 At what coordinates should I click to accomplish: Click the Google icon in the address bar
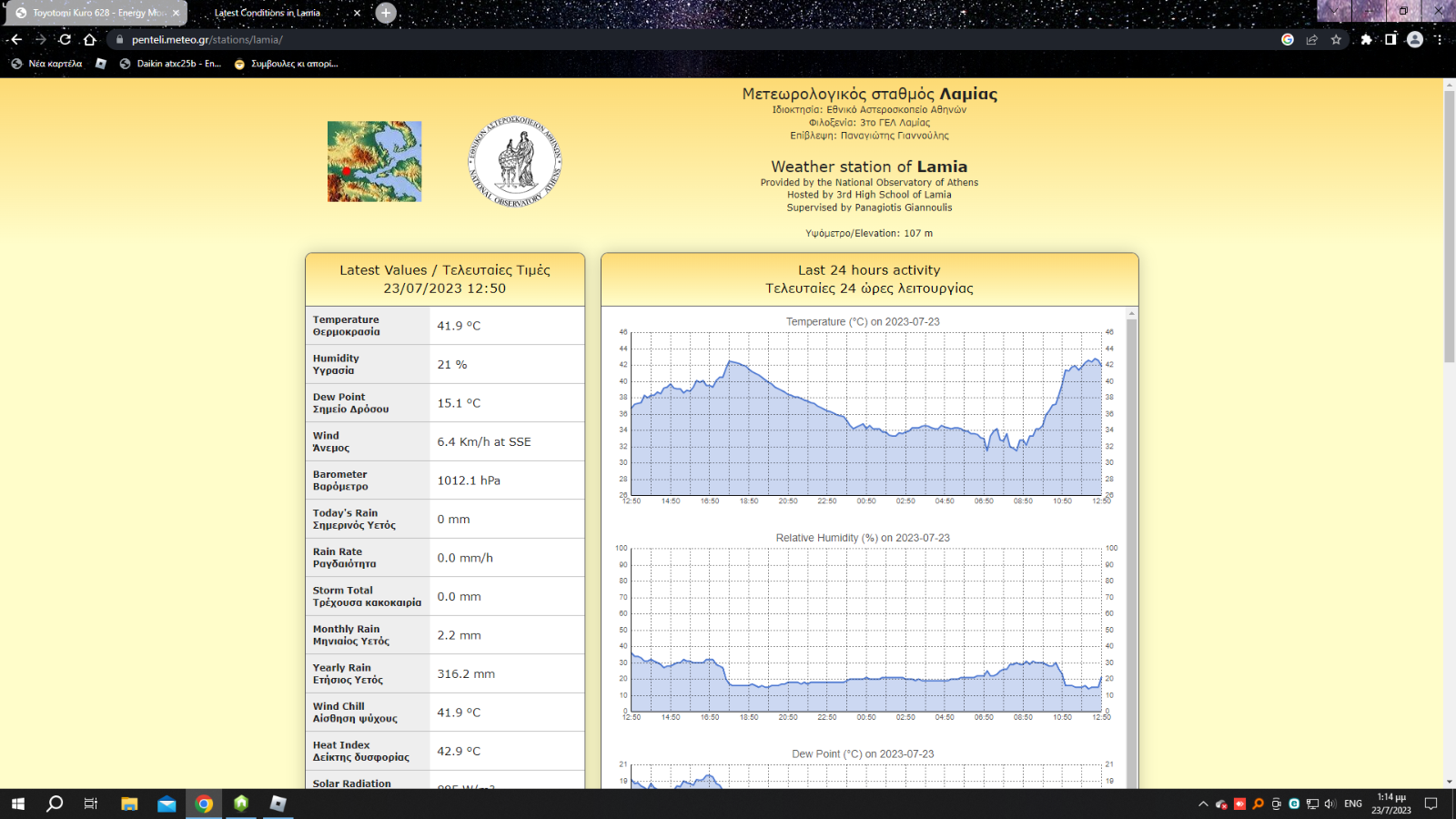(1287, 39)
